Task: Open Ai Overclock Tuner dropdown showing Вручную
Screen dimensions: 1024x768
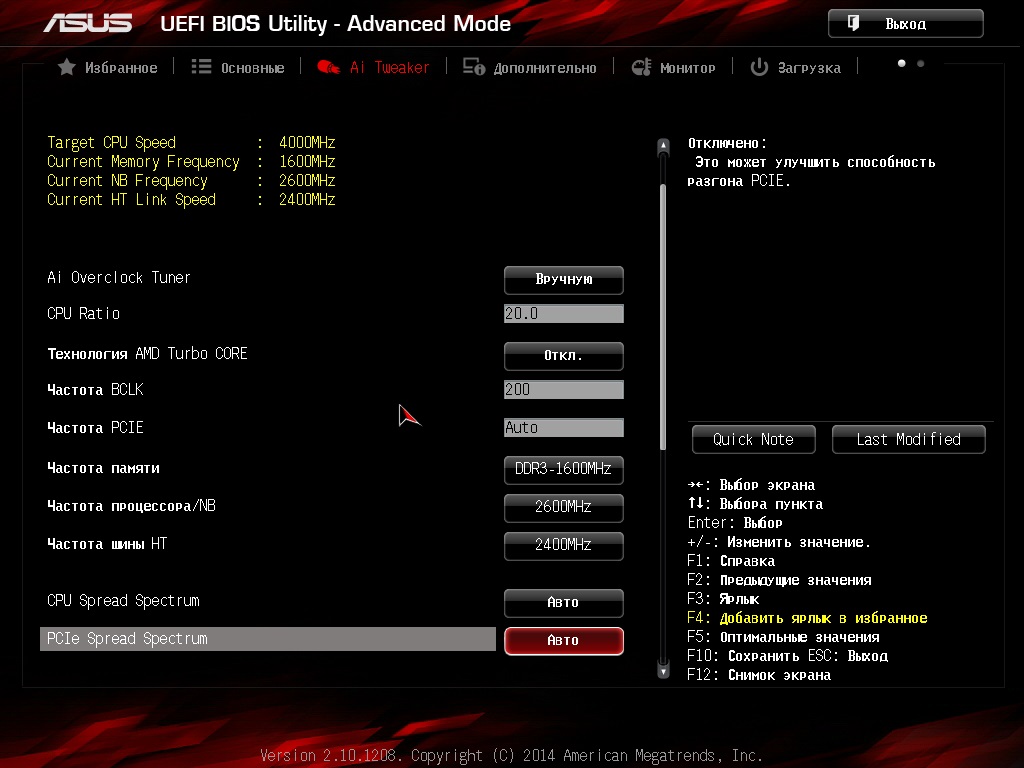Action: 564,280
